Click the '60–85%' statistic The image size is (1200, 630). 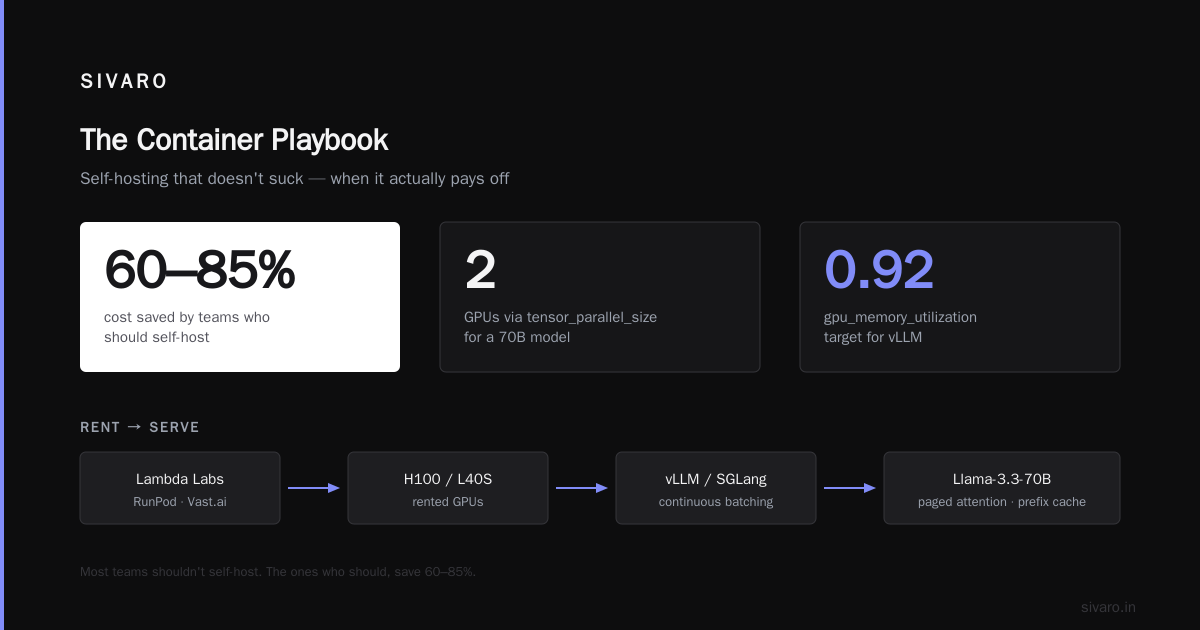pyautogui.click(x=200, y=269)
